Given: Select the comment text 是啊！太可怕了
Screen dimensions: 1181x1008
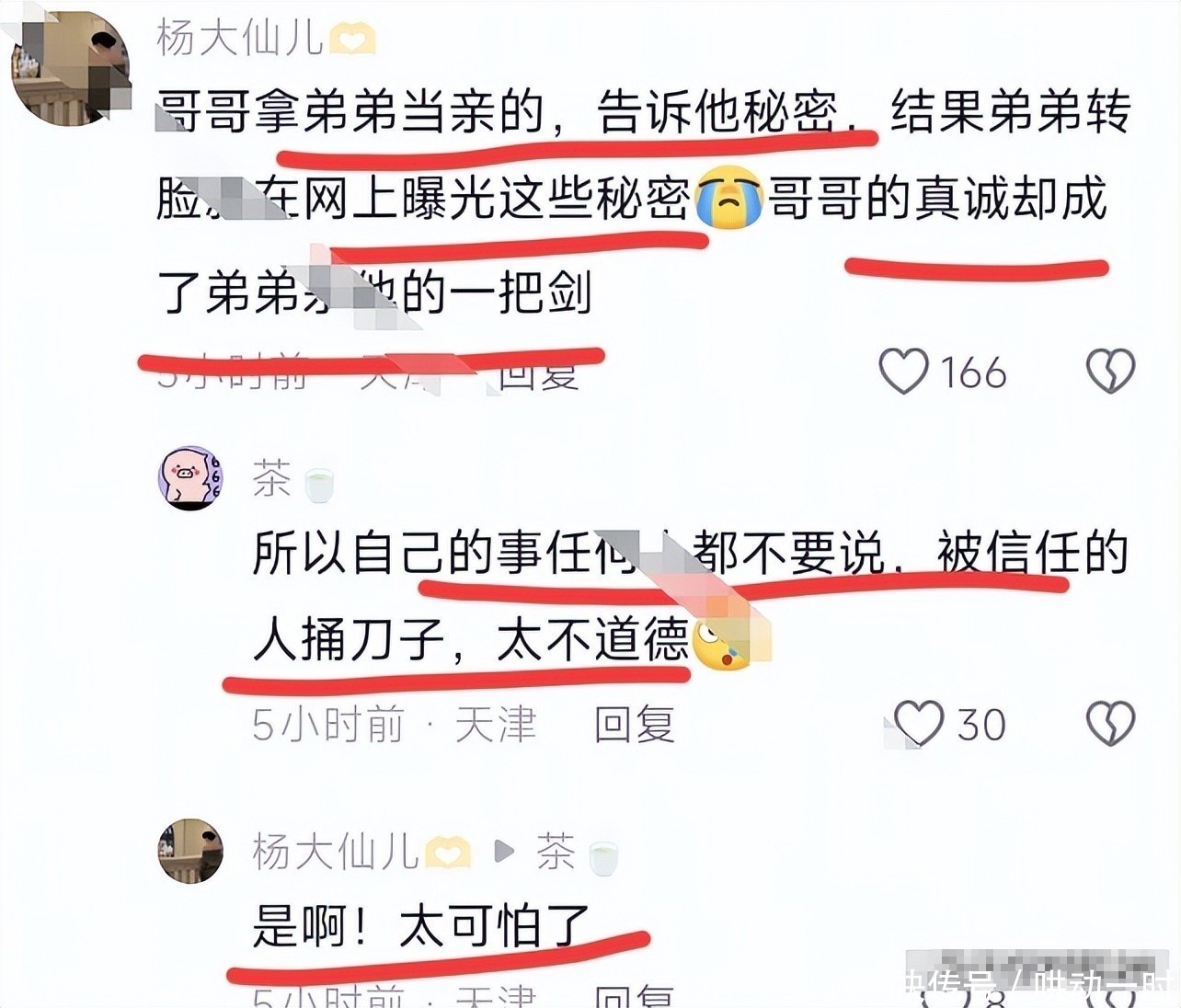Looking at the screenshot, I should coord(421,925).
